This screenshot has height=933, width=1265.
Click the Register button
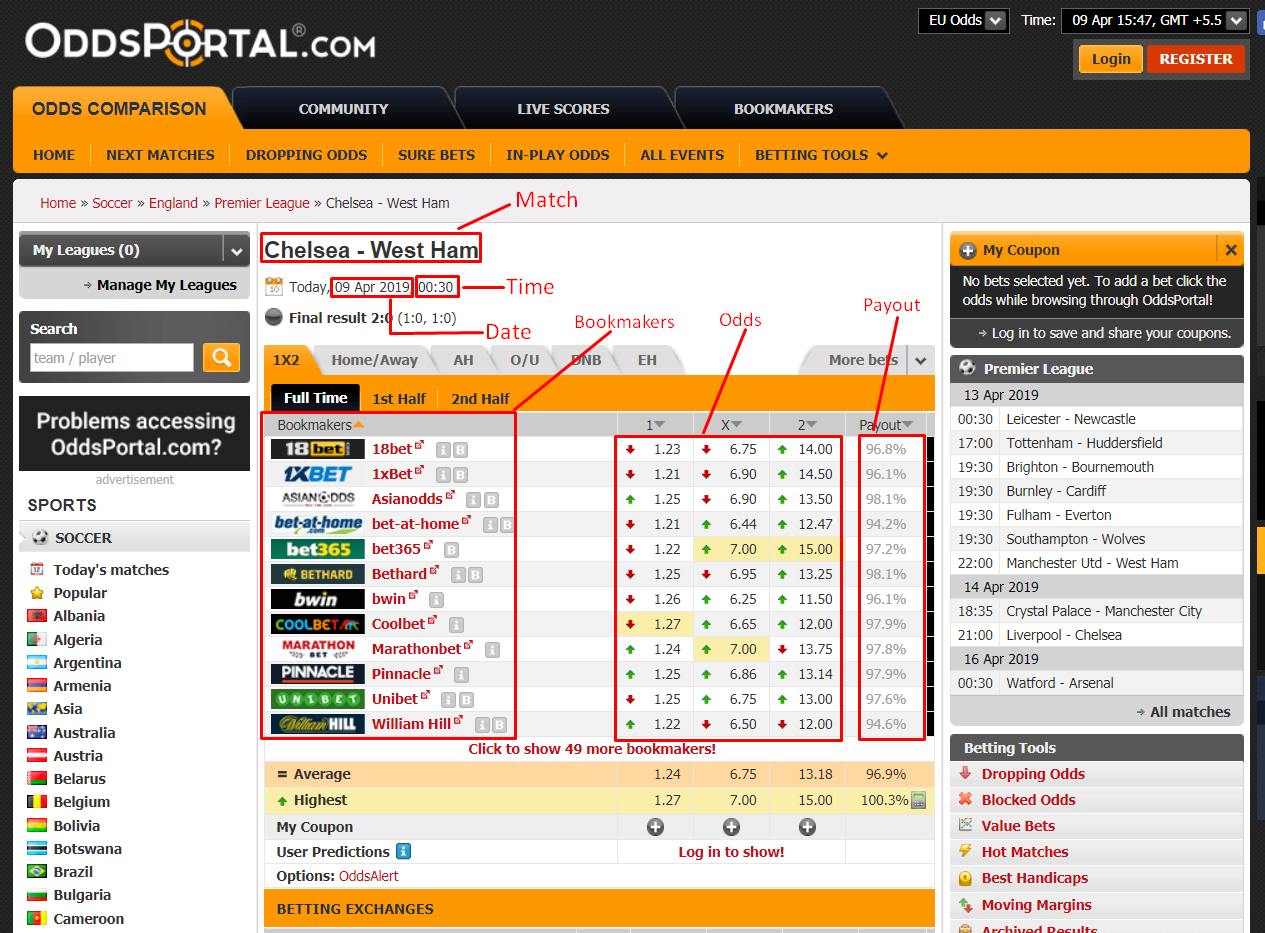[1196, 59]
